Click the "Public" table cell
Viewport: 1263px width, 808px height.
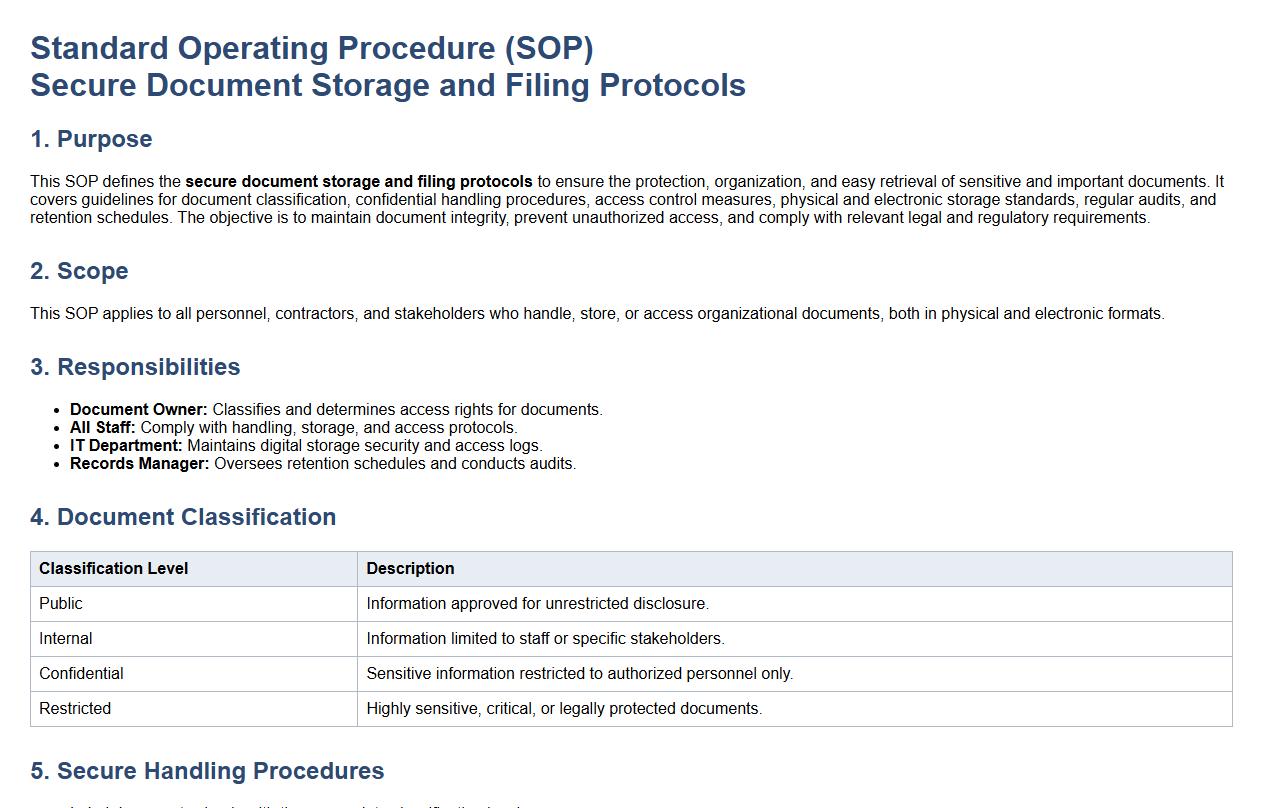point(61,604)
